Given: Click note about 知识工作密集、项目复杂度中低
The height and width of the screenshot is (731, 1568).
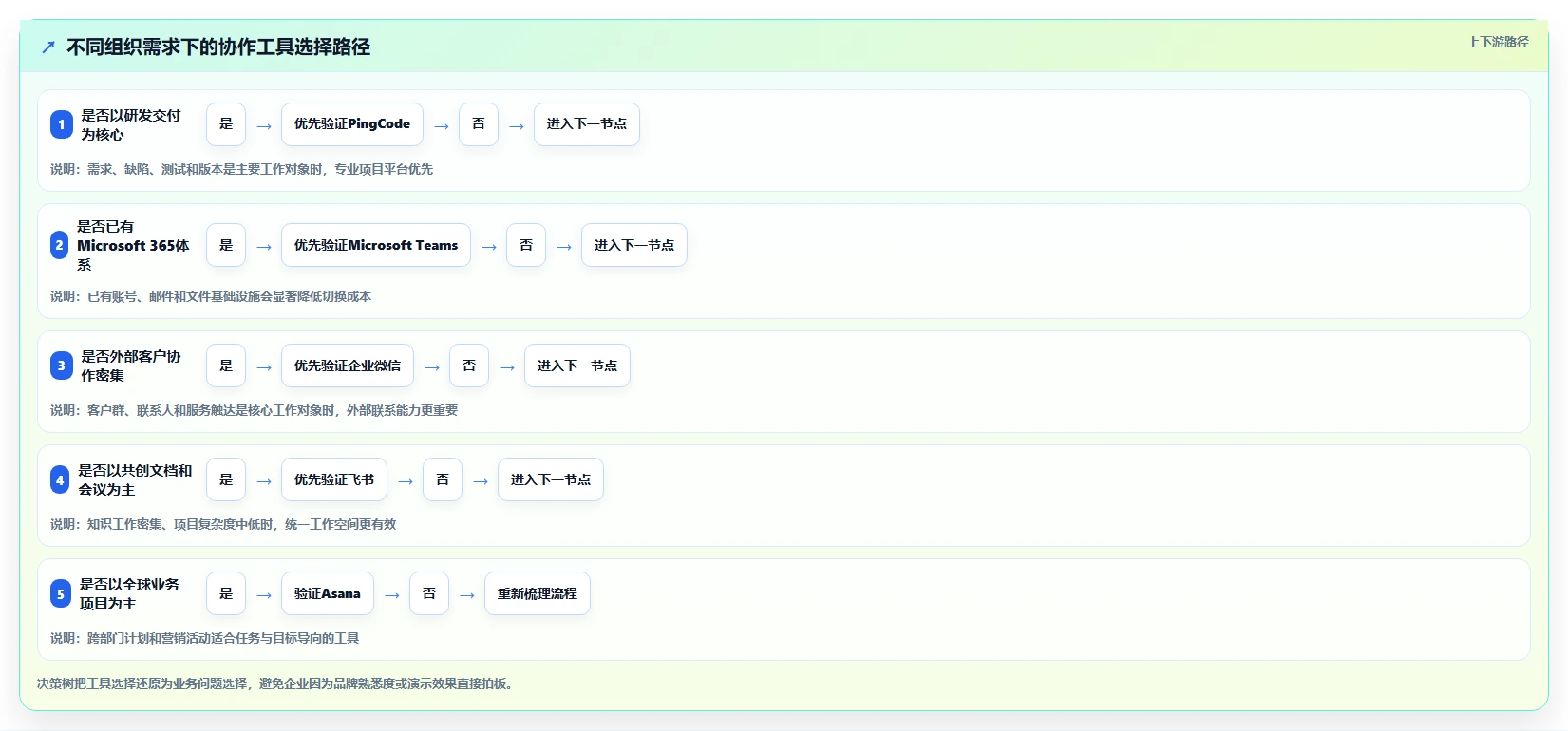Looking at the screenshot, I should [223, 524].
